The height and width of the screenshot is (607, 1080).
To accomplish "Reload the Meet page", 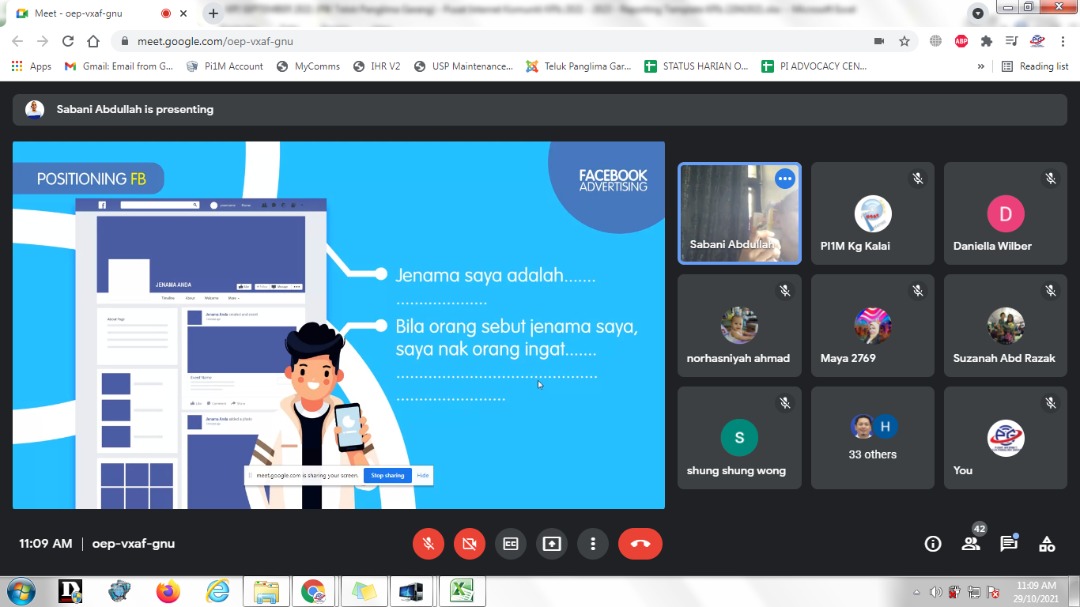I will pyautogui.click(x=68, y=41).
